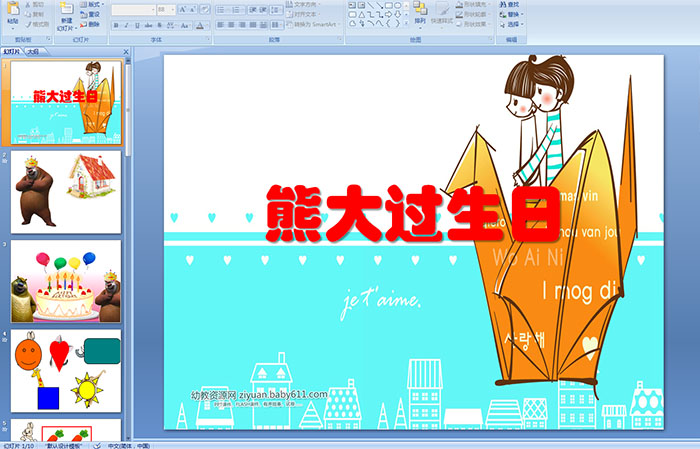Image resolution: width=700 pixels, height=449 pixels.
Task: Click the status bar language 中文(简体，中国)
Action: (x=129, y=445)
